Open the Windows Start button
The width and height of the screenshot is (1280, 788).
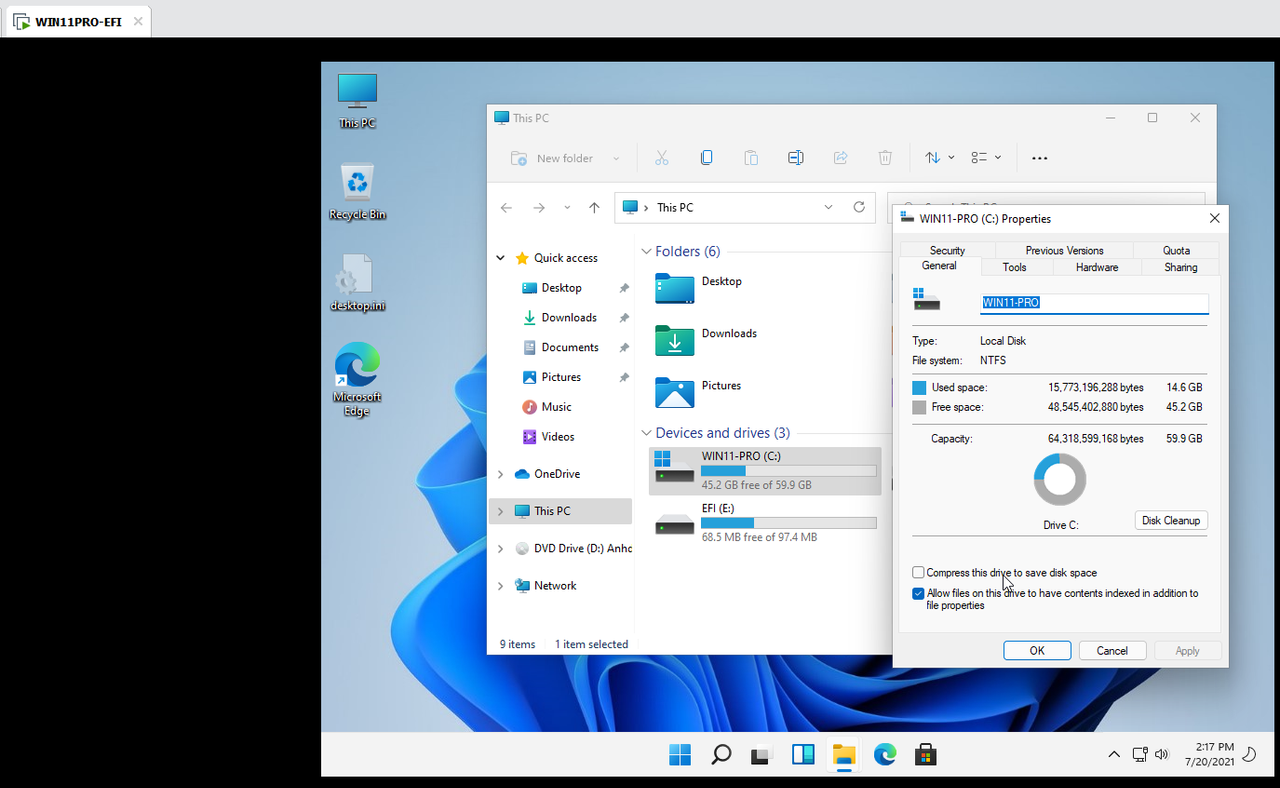click(x=680, y=755)
